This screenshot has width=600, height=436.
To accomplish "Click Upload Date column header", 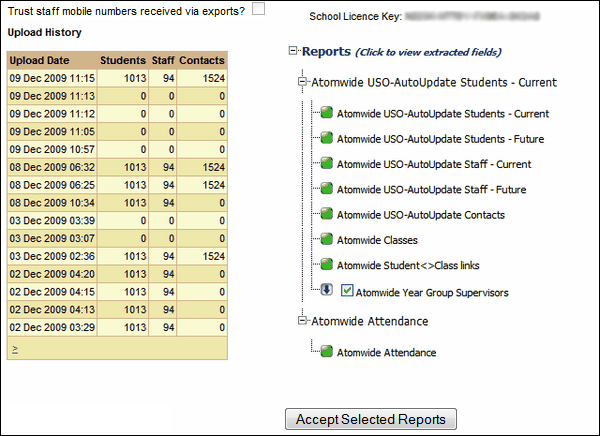I will pyautogui.click(x=52, y=60).
